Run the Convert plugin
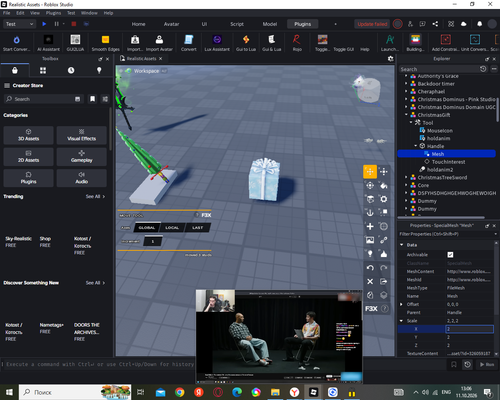500x400 pixels. point(189,43)
